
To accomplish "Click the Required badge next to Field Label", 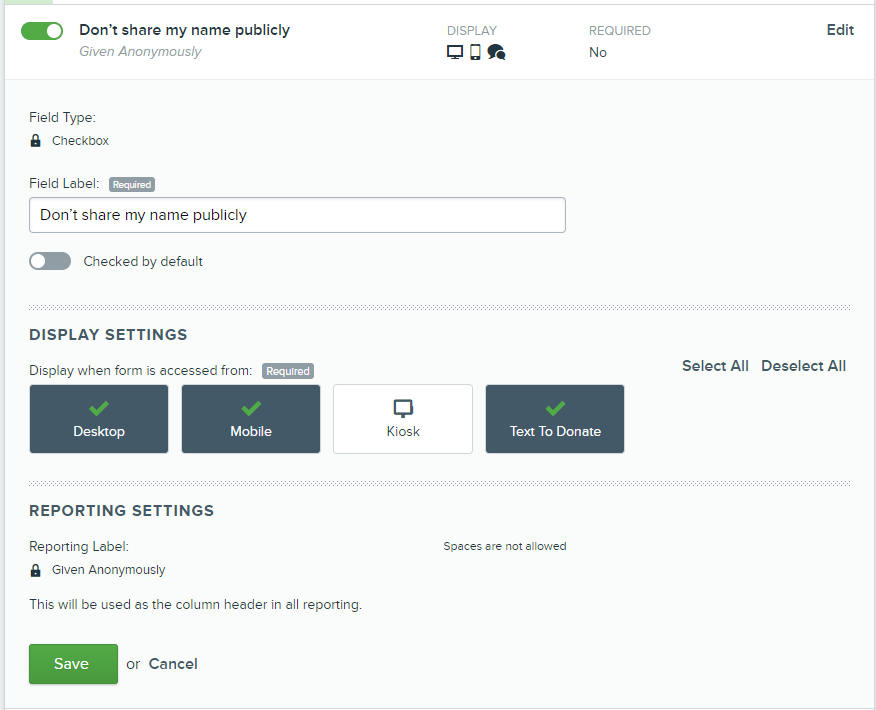I will point(132,184).
